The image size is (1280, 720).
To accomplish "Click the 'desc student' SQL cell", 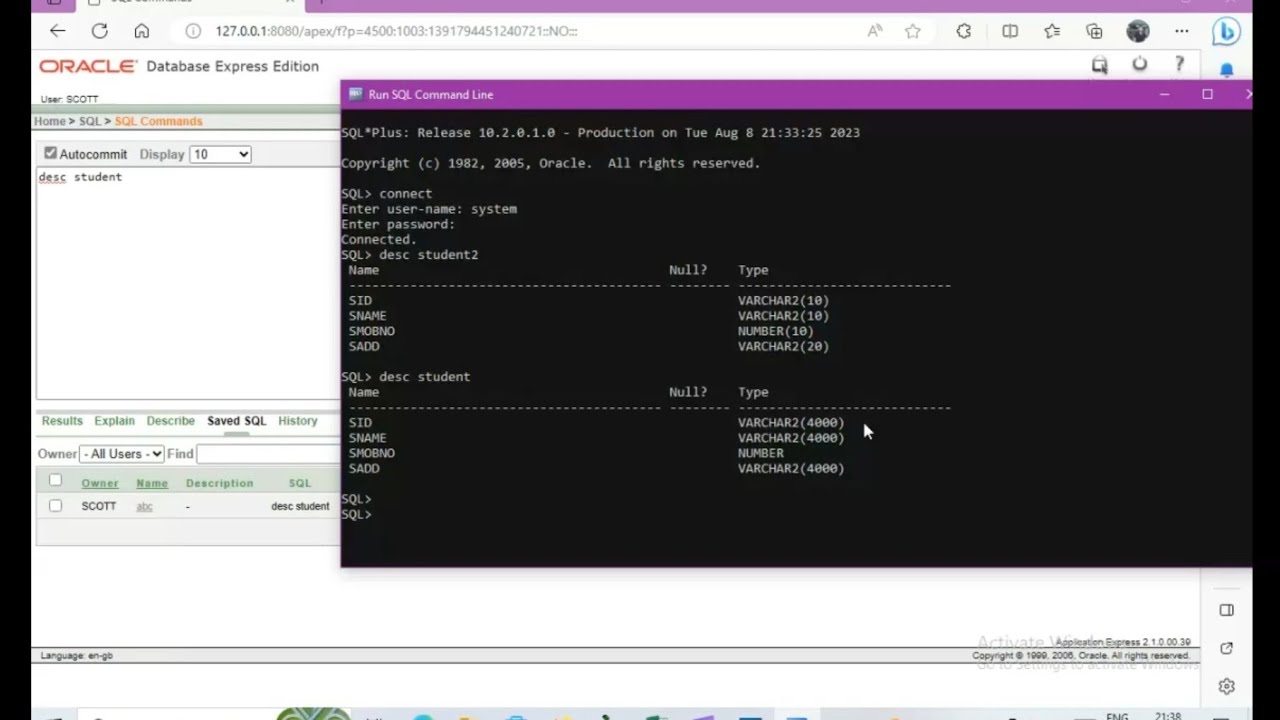I will pyautogui.click(x=300, y=506).
